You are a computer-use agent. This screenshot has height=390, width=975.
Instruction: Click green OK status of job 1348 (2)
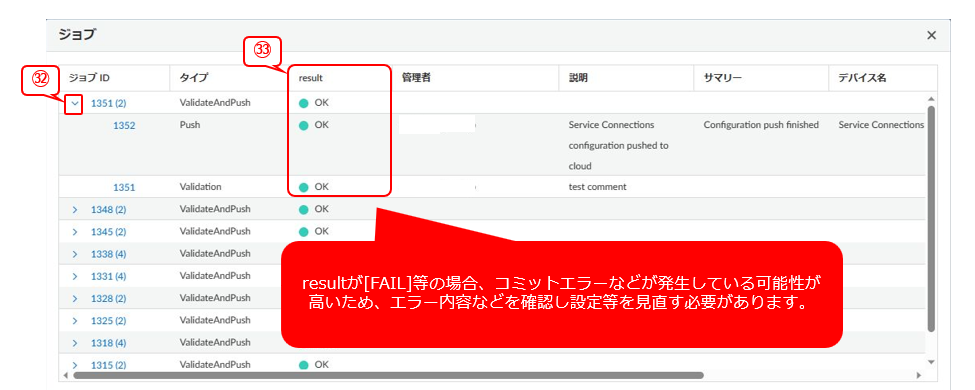(313, 209)
